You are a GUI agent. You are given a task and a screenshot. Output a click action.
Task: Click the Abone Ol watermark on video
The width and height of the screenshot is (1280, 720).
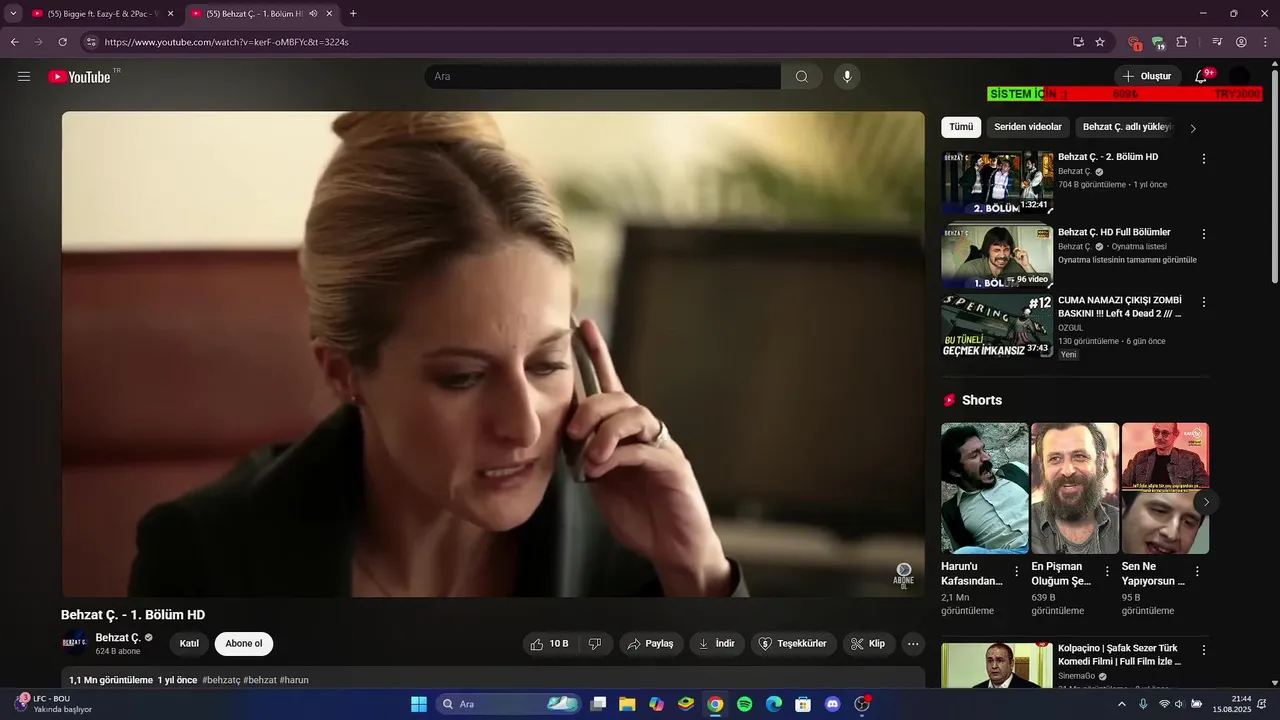point(903,576)
